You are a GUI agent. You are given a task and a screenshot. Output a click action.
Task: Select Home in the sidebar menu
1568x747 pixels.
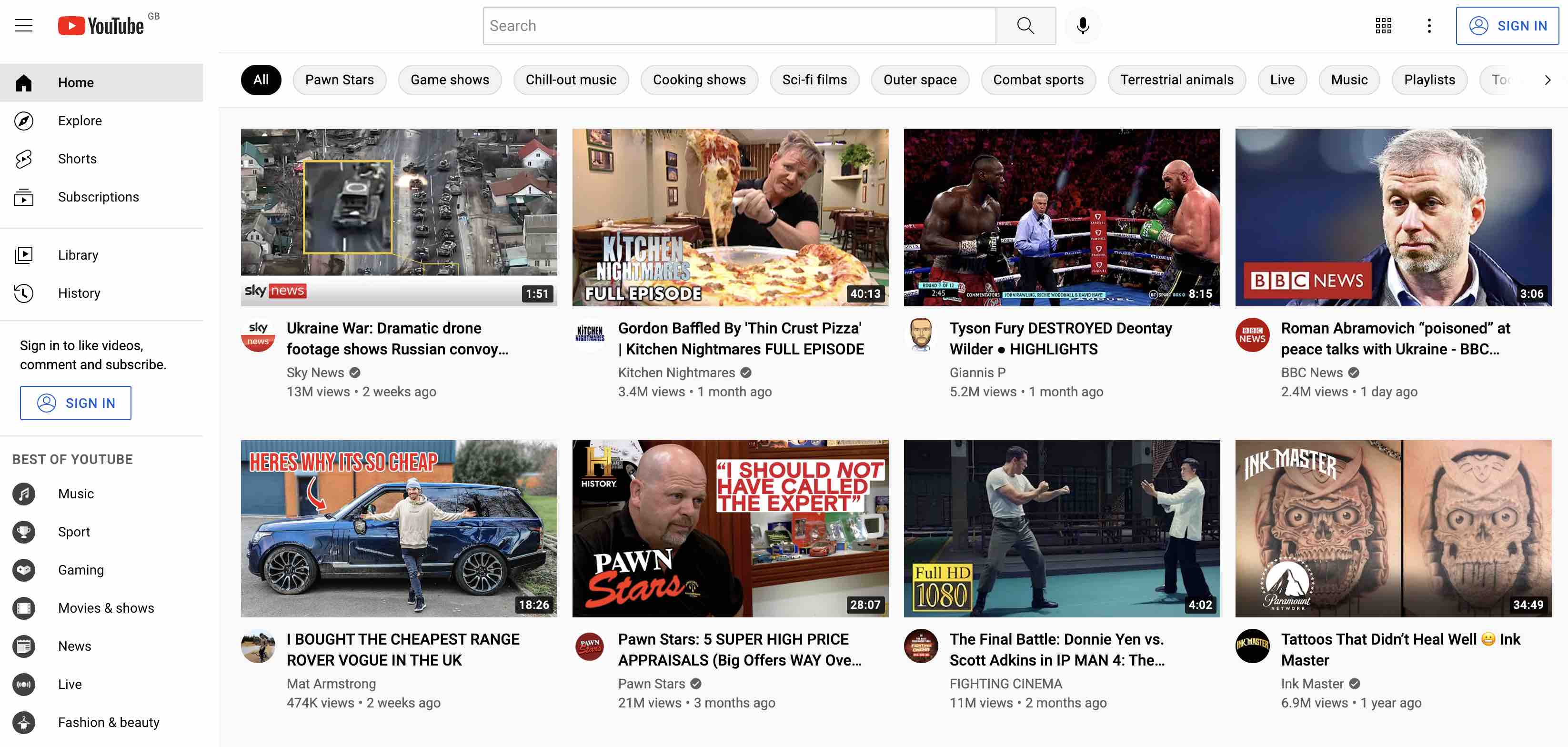click(x=76, y=82)
